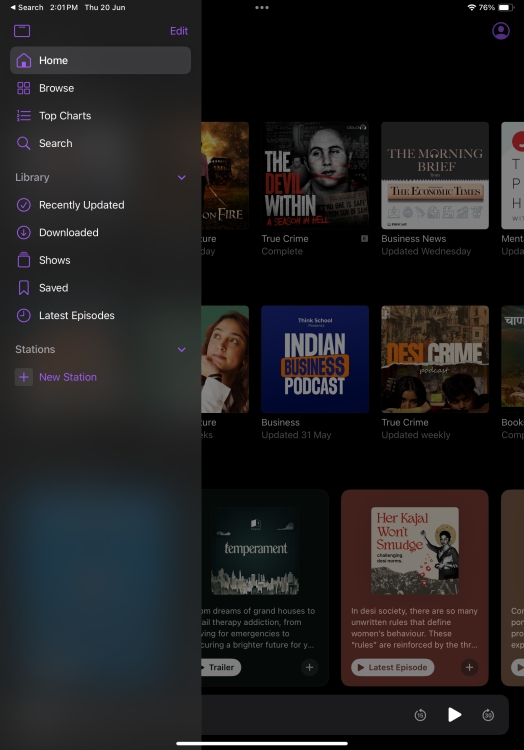524x750 pixels.
Task: Play the temperament Trailer
Action: pos(221,667)
